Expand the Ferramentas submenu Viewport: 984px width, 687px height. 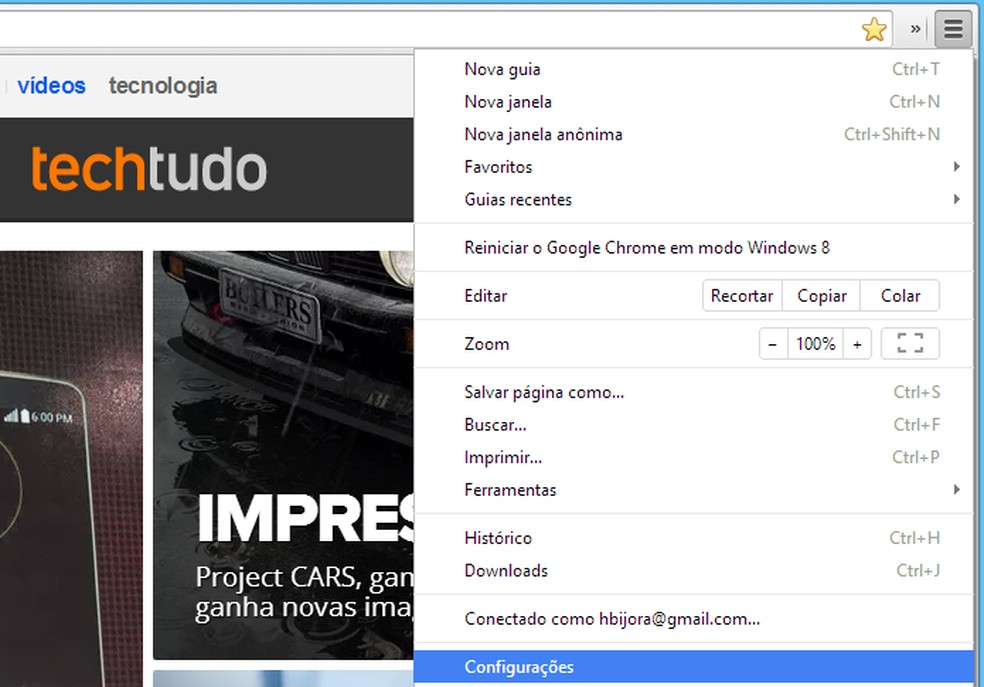[700, 490]
